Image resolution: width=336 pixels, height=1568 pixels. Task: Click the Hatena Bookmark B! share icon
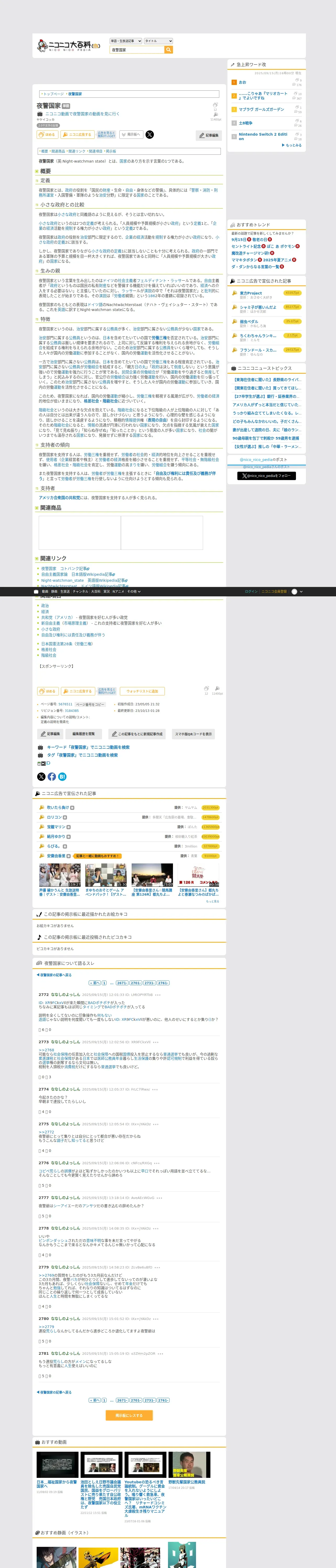(62, 776)
